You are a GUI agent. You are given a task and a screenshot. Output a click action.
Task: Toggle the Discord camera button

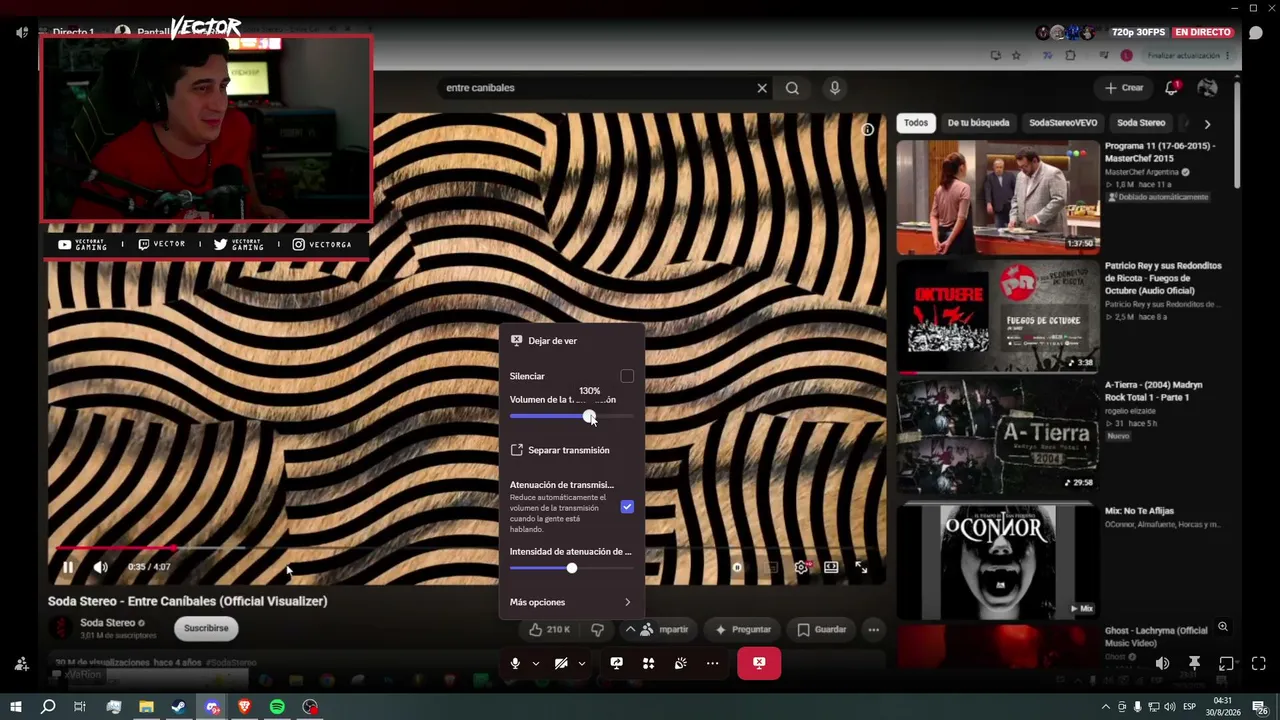tap(561, 663)
